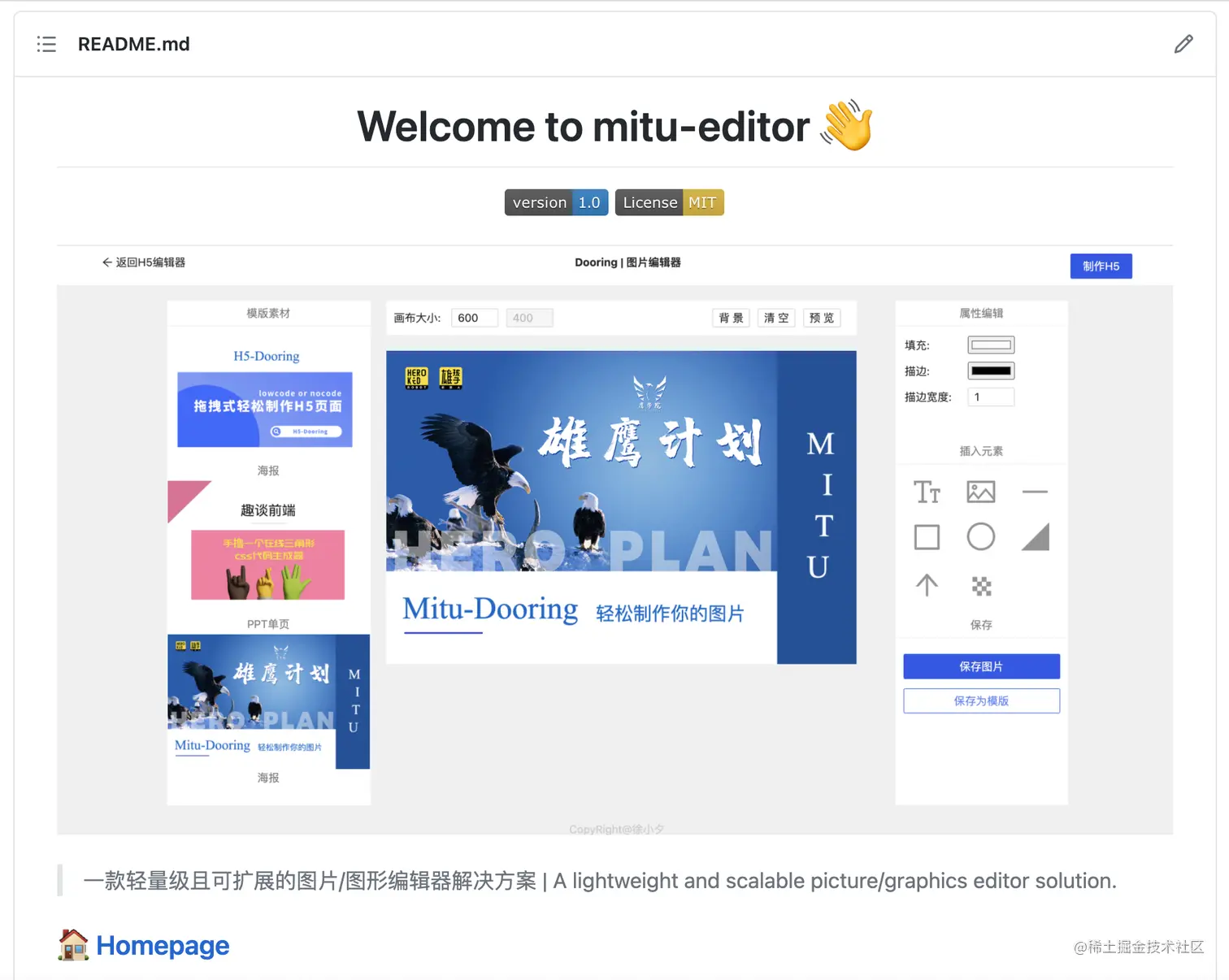Insert a circle shape element
1229x980 pixels.
coord(981,536)
